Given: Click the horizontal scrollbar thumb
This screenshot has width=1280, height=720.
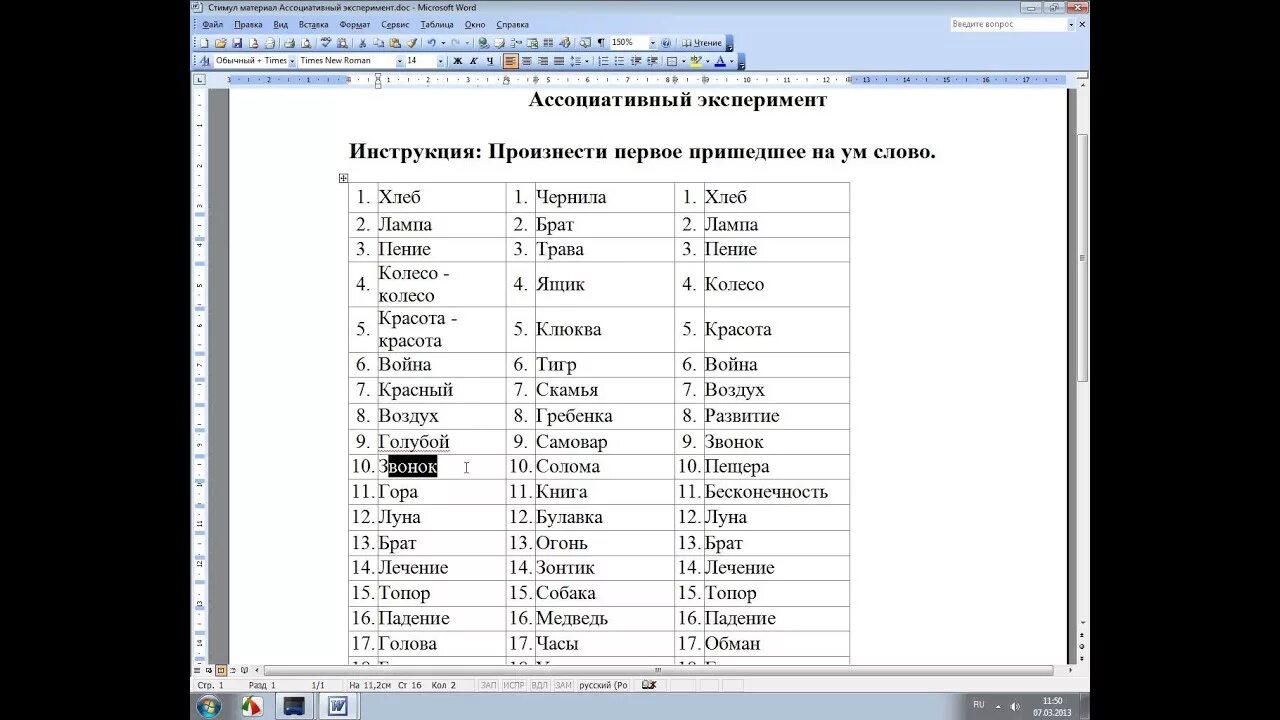Looking at the screenshot, I should (x=658, y=670).
